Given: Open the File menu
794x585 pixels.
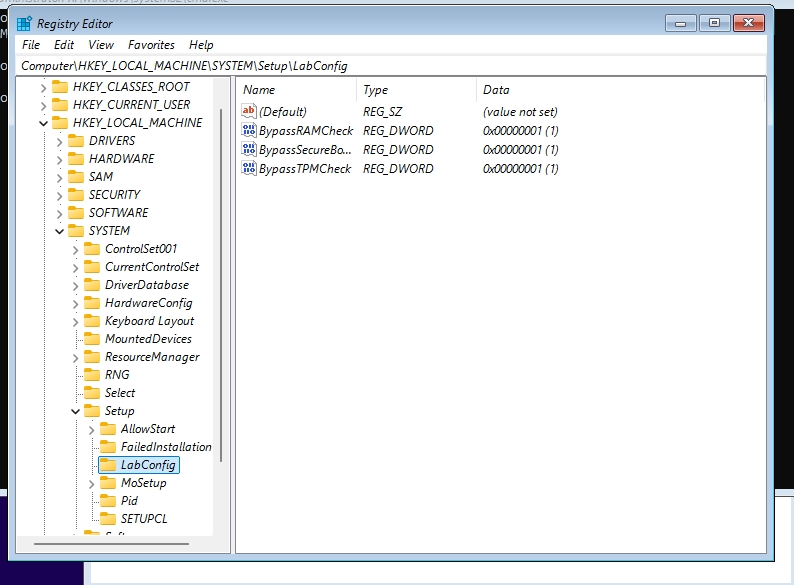Looking at the screenshot, I should coord(31,45).
